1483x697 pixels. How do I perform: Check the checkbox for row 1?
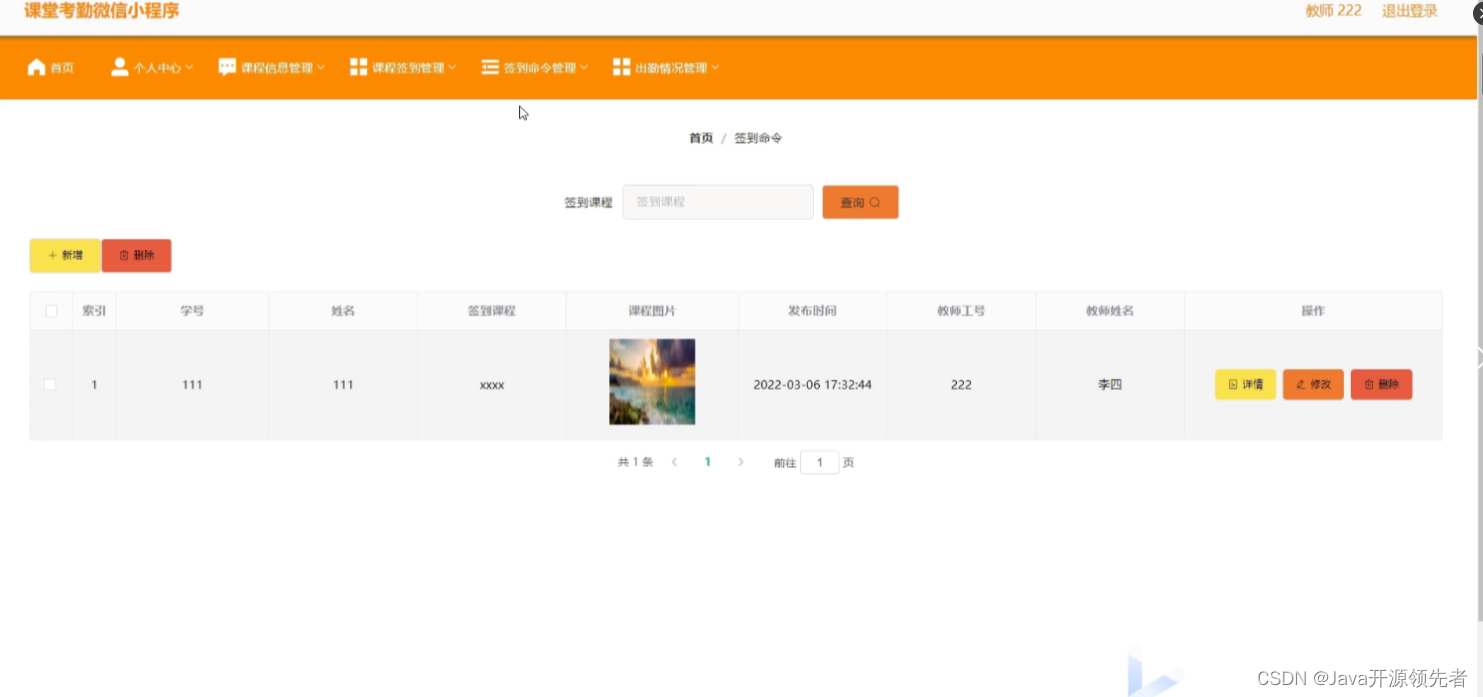tap(51, 384)
